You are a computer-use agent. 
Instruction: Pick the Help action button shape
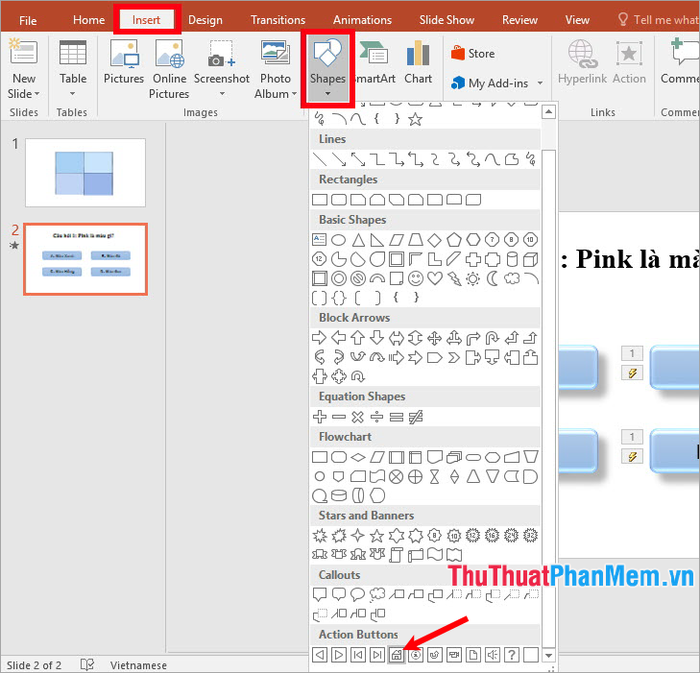point(511,655)
